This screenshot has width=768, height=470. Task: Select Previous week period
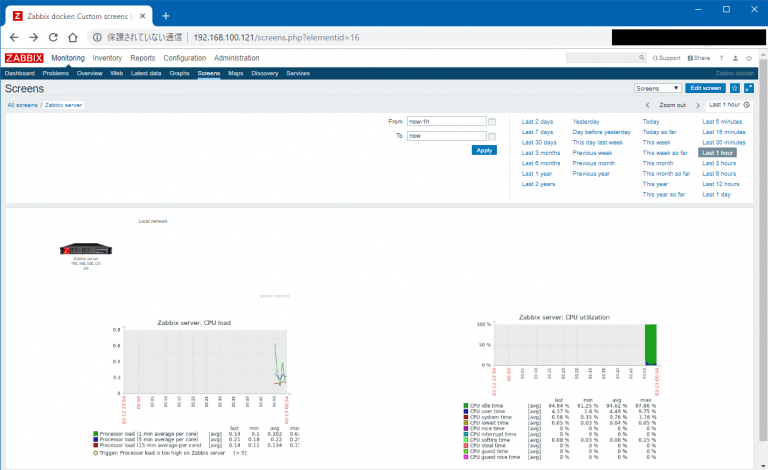point(592,153)
